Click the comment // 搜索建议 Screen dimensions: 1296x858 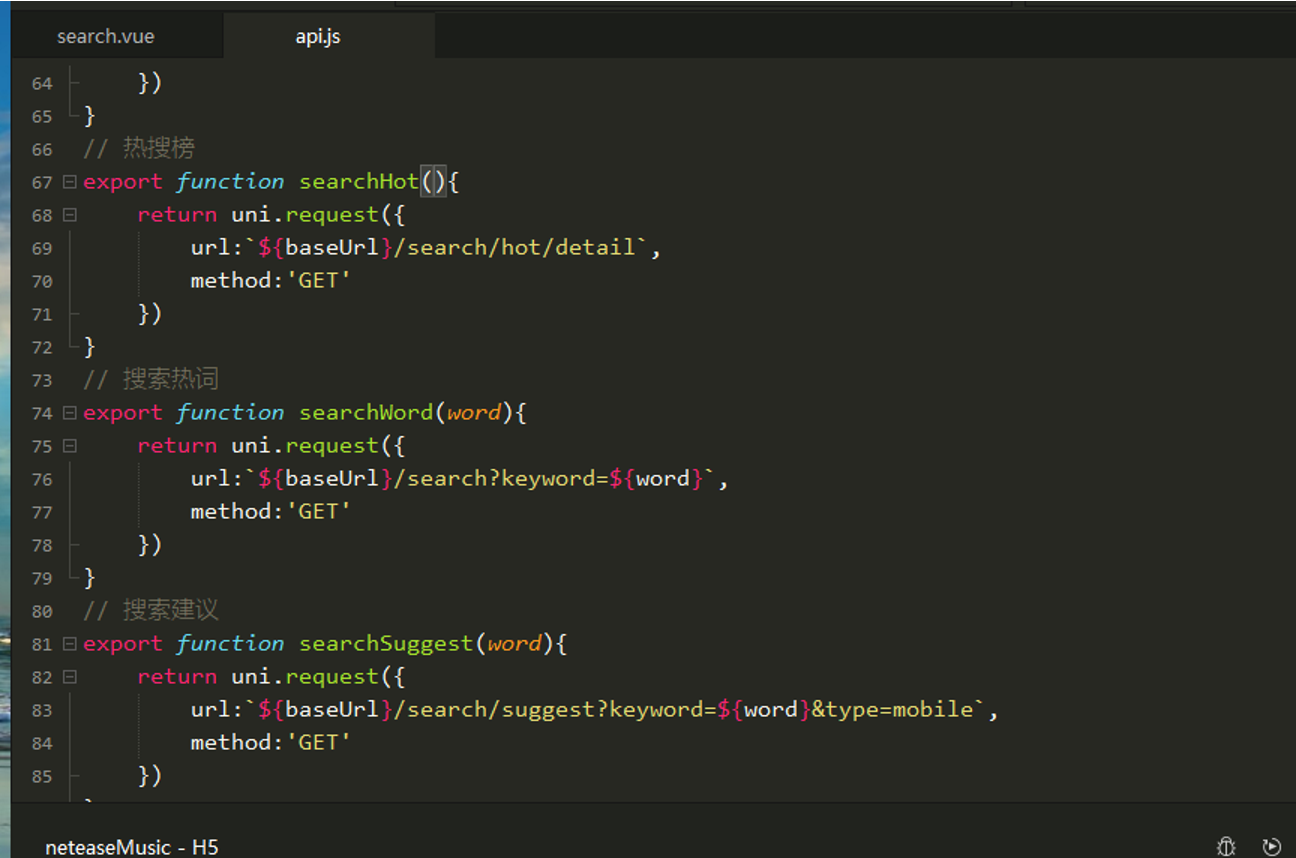coord(151,611)
